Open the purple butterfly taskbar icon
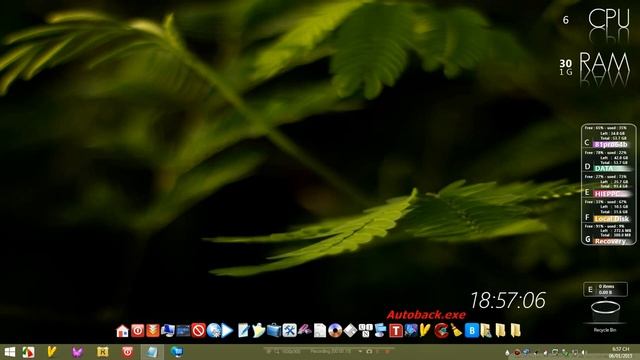The width and height of the screenshot is (640, 360). coord(77,352)
